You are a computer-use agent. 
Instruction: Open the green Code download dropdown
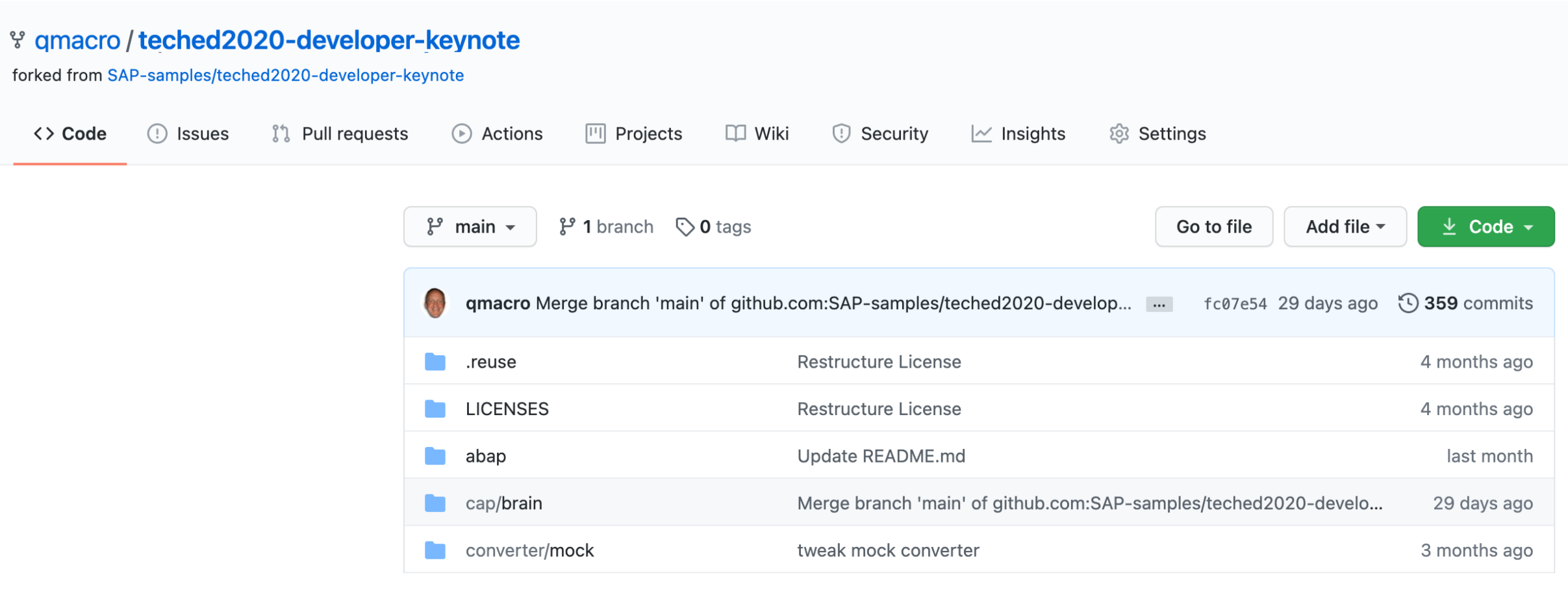pyautogui.click(x=1486, y=227)
